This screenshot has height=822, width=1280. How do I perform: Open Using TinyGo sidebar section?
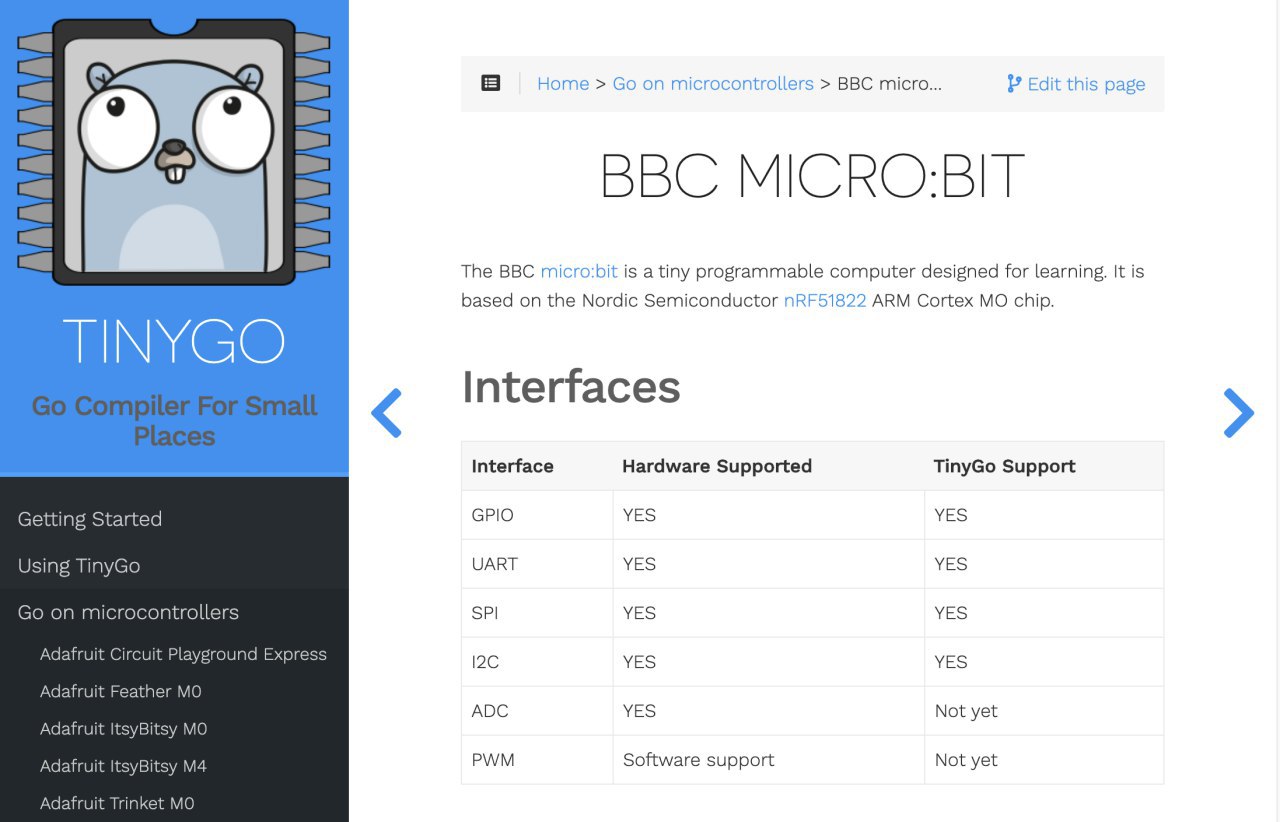[x=79, y=566]
